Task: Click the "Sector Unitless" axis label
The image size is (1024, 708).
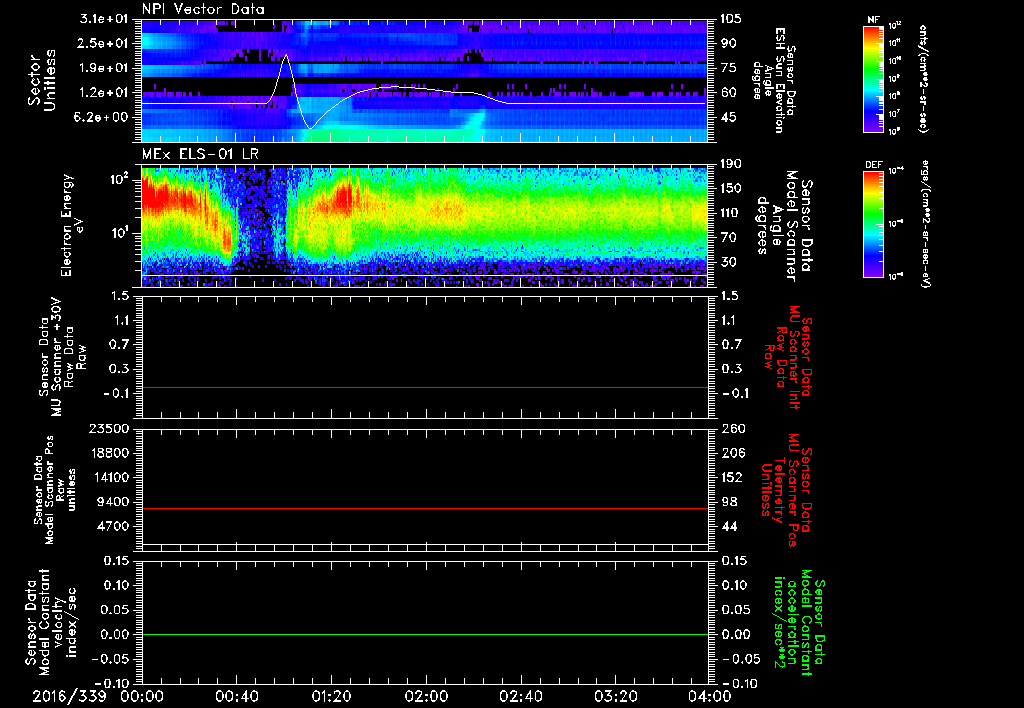Action: coord(42,80)
